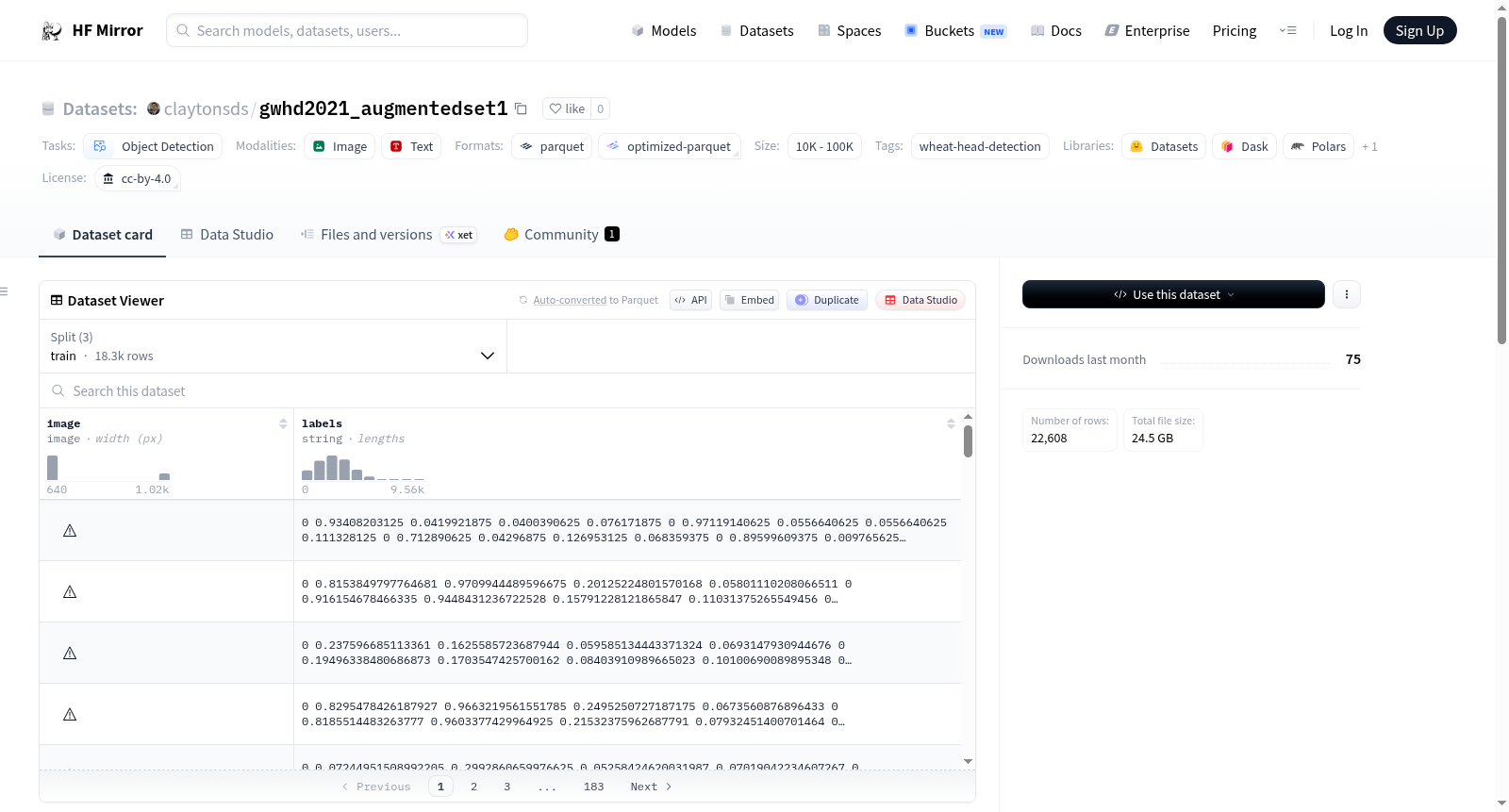This screenshot has height=812, width=1509.
Task: Sort by the image column arrows
Action: click(283, 424)
